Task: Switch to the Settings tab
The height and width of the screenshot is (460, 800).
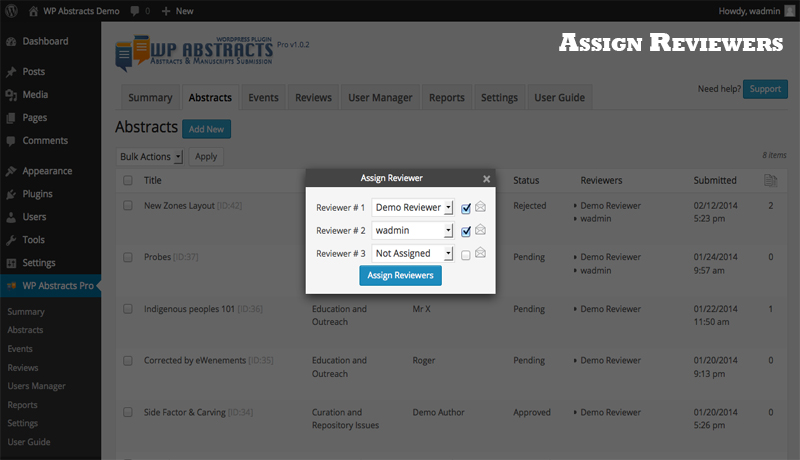Action: point(499,97)
